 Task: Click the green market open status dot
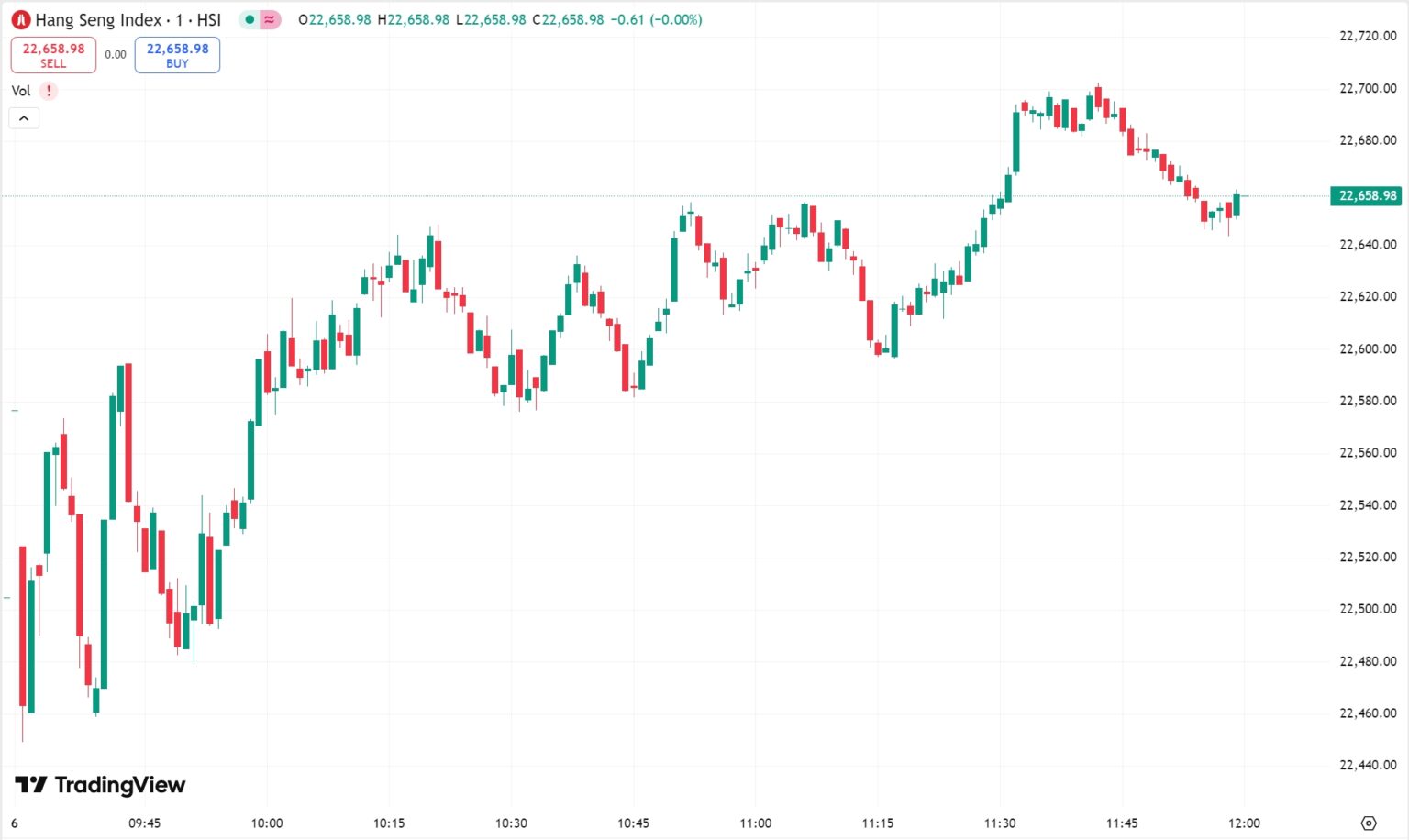250,19
